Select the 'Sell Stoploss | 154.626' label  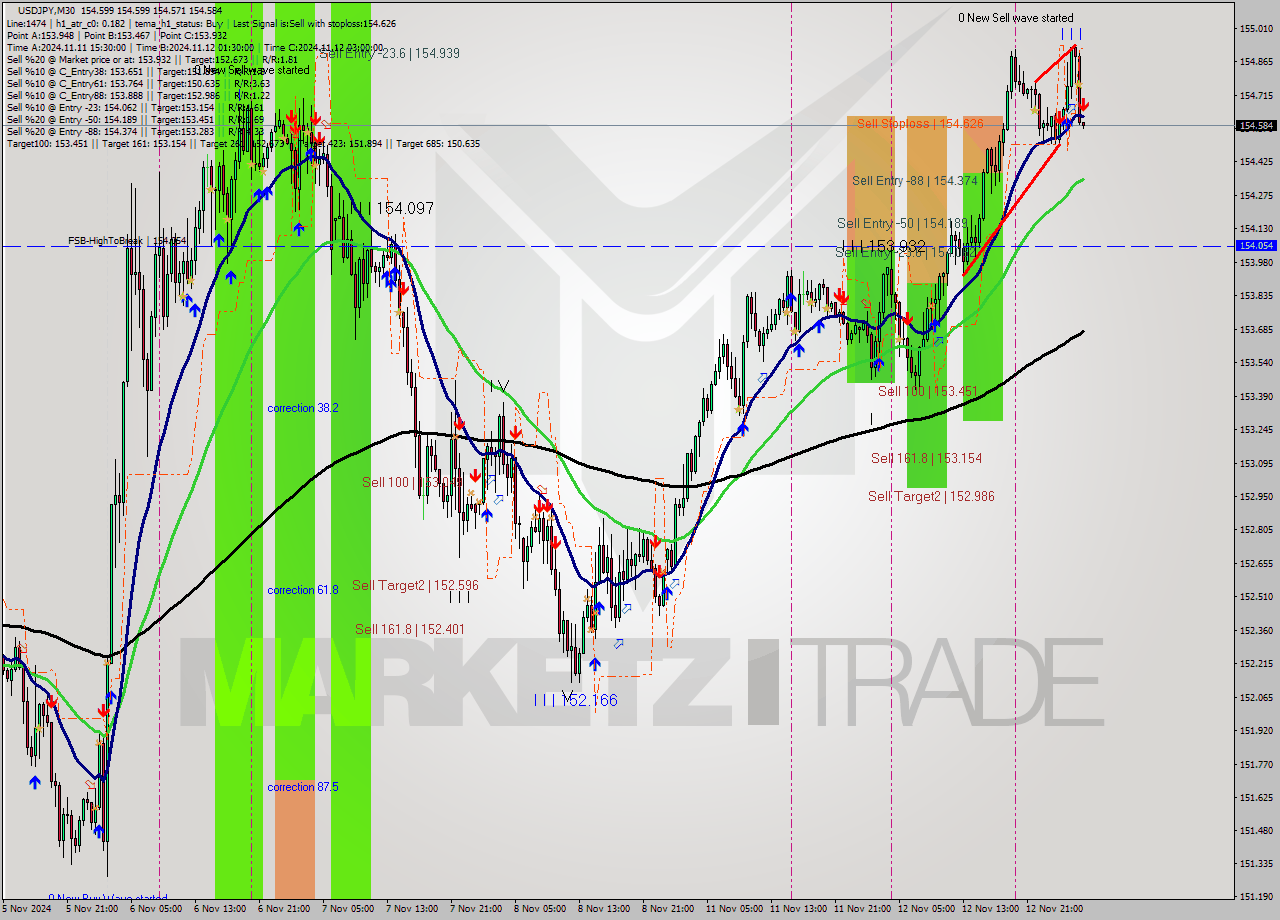click(x=920, y=123)
